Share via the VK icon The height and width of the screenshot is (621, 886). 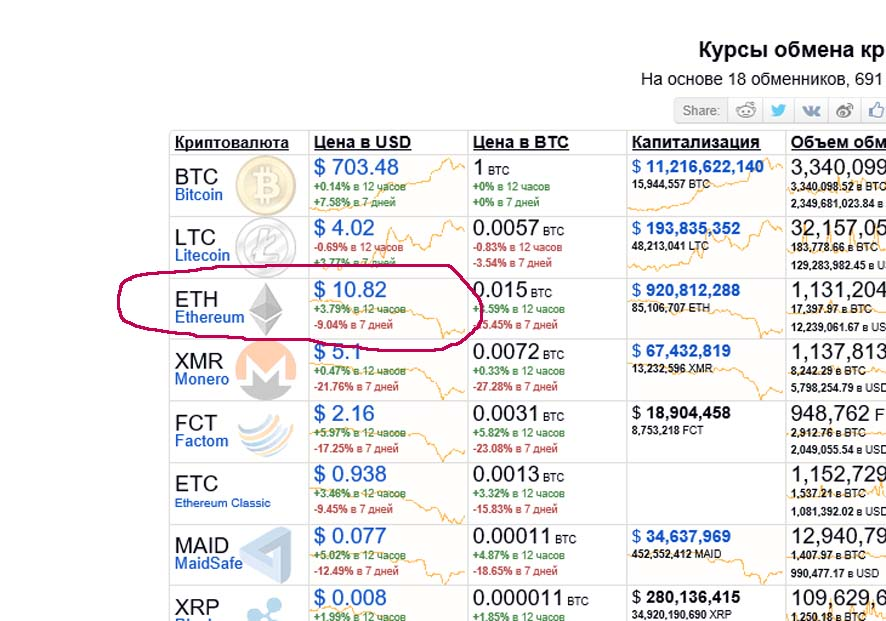(810, 110)
